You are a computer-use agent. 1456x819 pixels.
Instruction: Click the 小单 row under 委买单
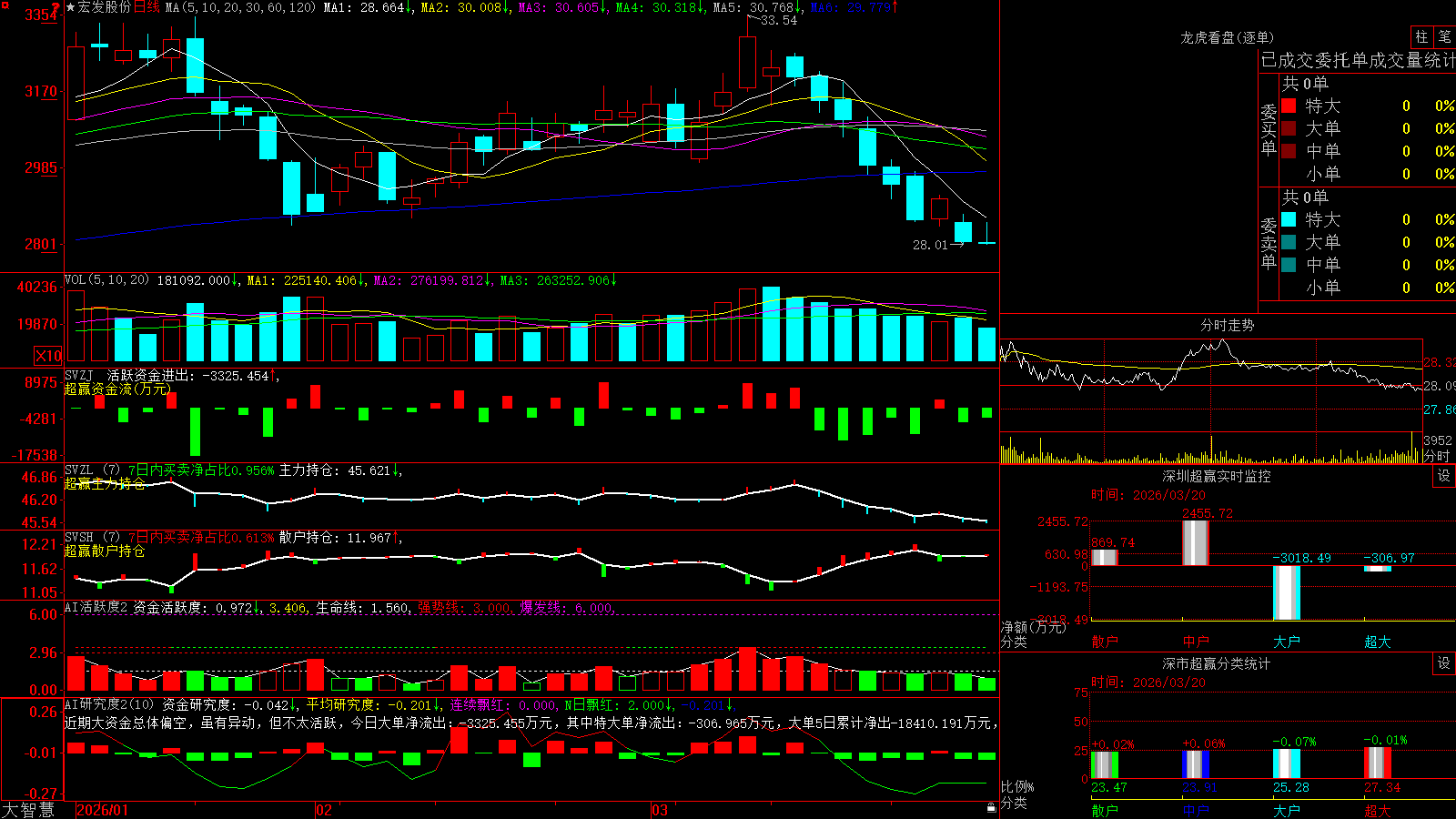coord(1369,173)
